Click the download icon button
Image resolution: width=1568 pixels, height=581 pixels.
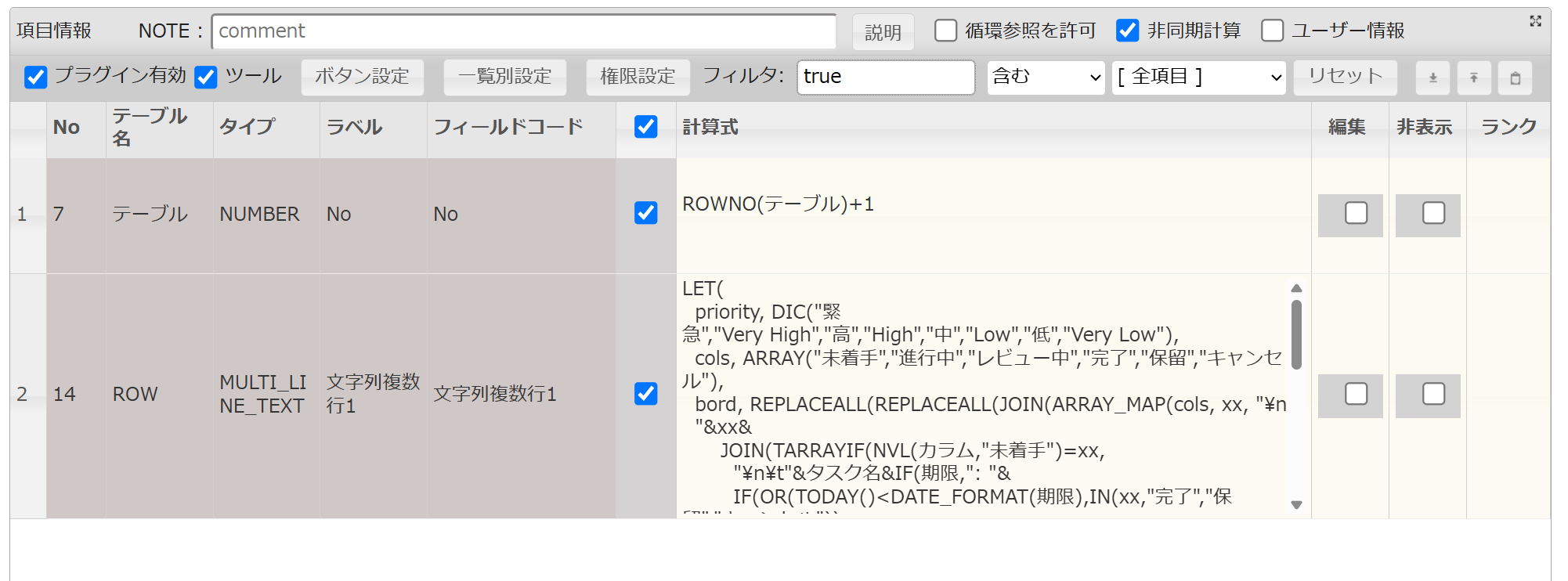[1433, 78]
